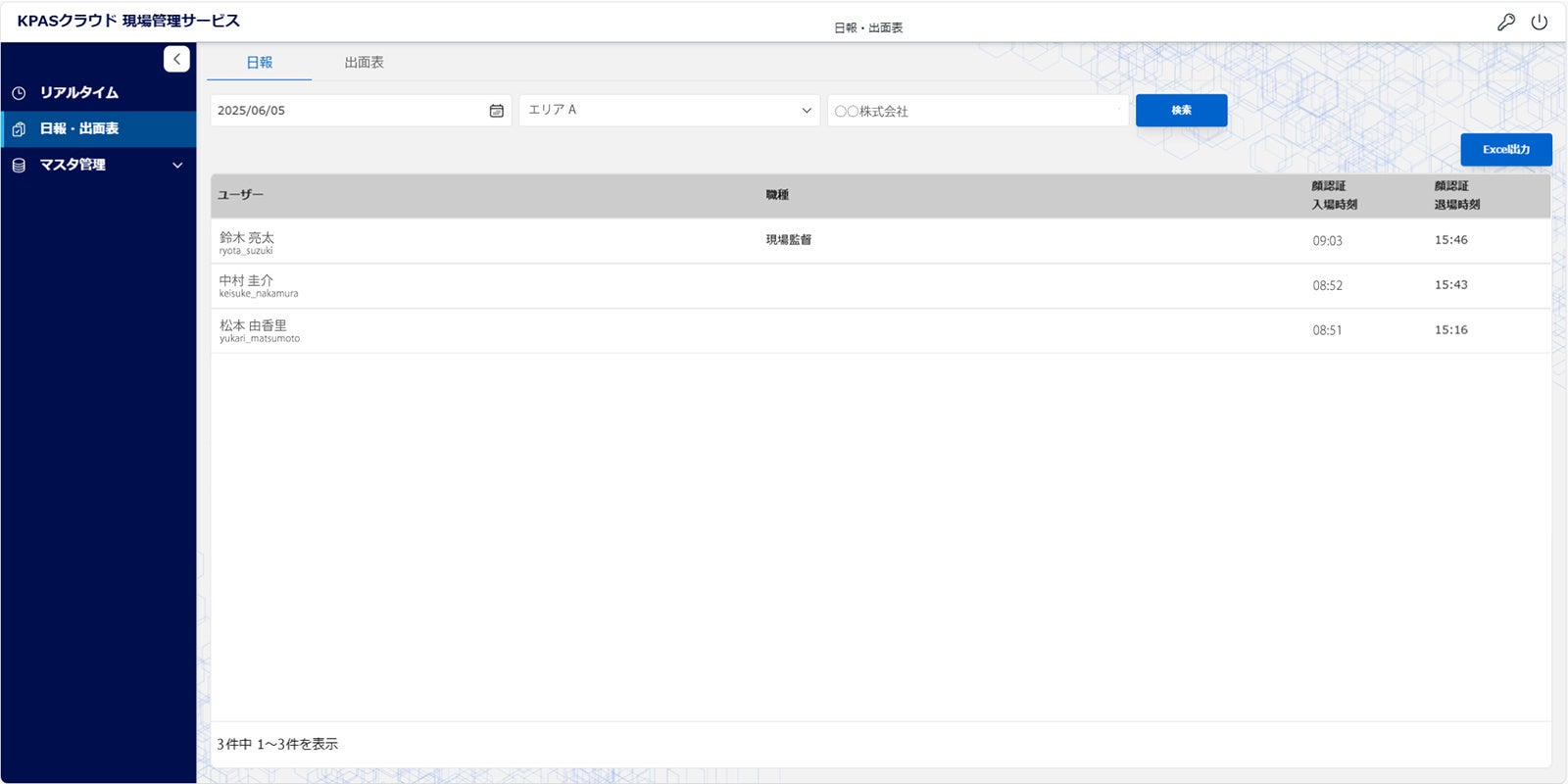Screen dimensions: 1568x784
Task: Click the 顔認証 退場時刻 column header
Action: (x=1457, y=195)
